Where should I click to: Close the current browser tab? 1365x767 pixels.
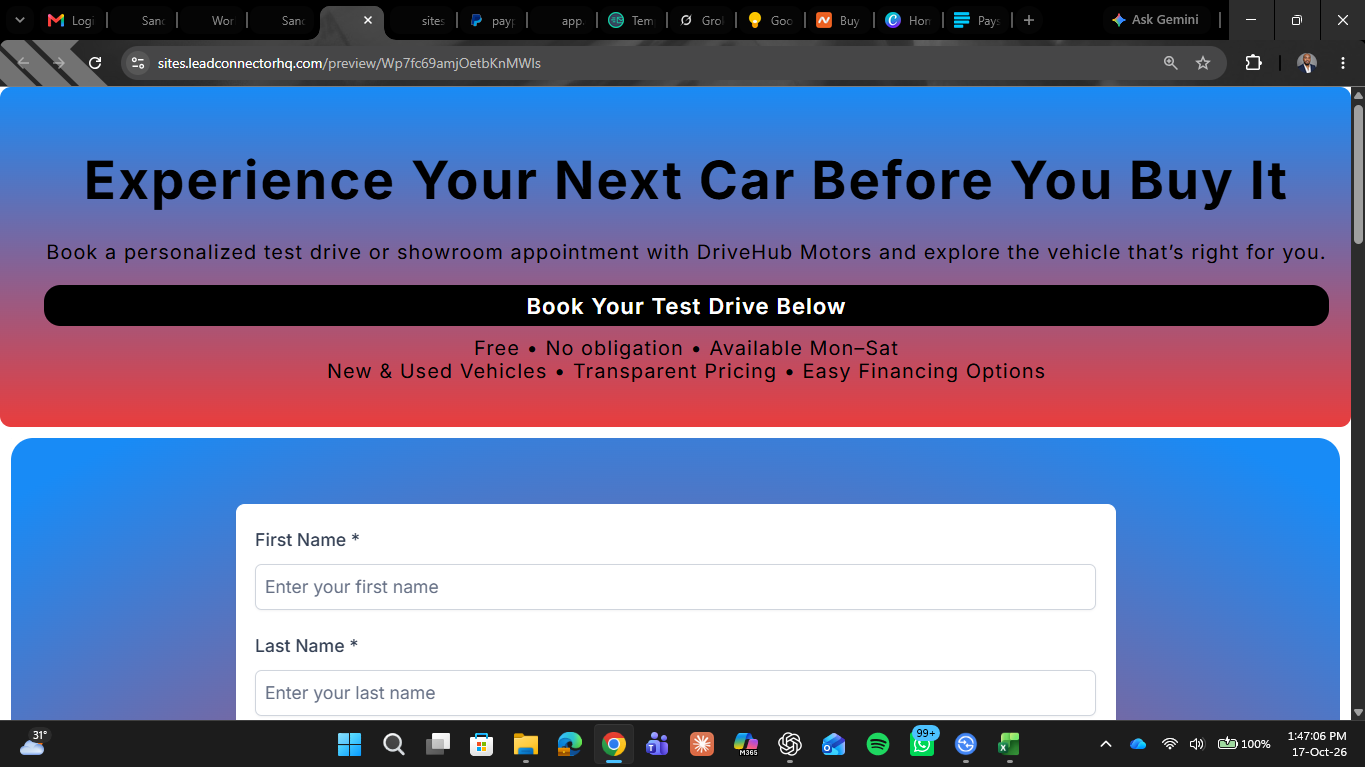pyautogui.click(x=367, y=20)
